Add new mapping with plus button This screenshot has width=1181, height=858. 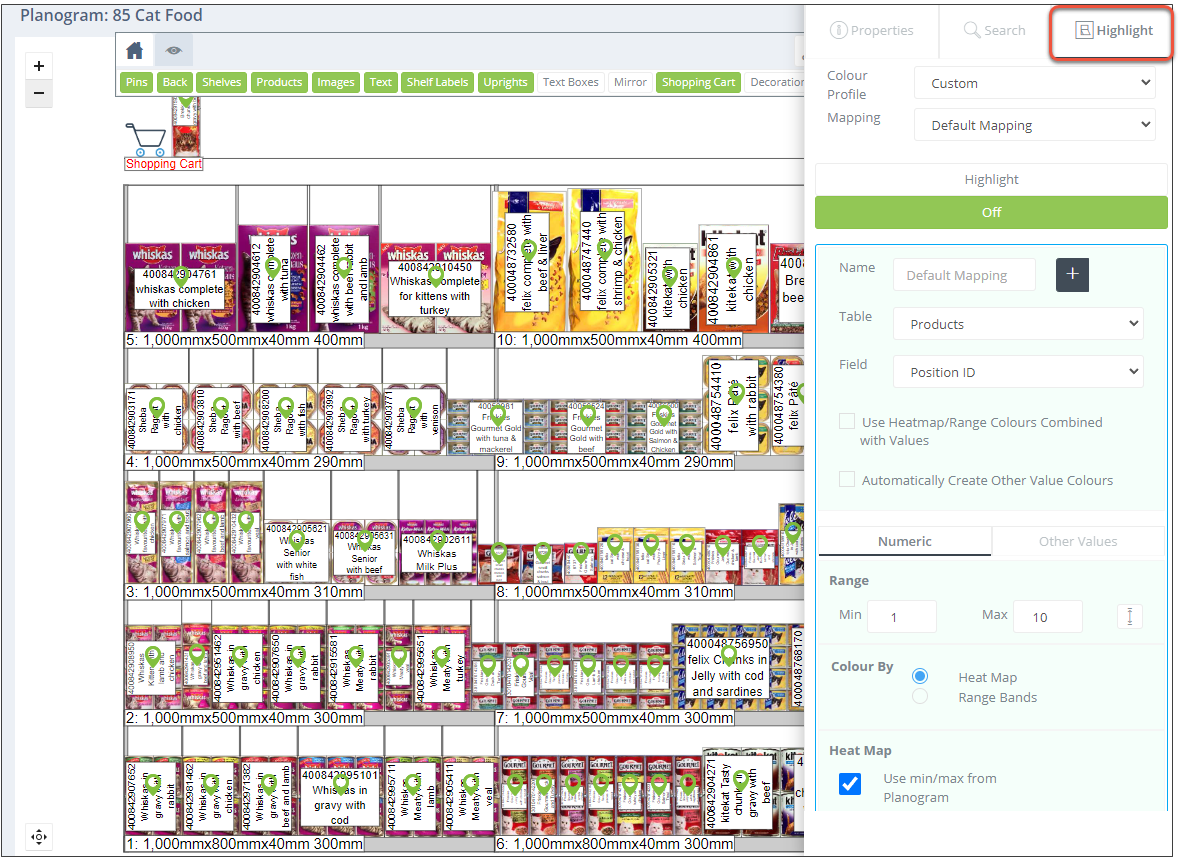pos(1073,274)
